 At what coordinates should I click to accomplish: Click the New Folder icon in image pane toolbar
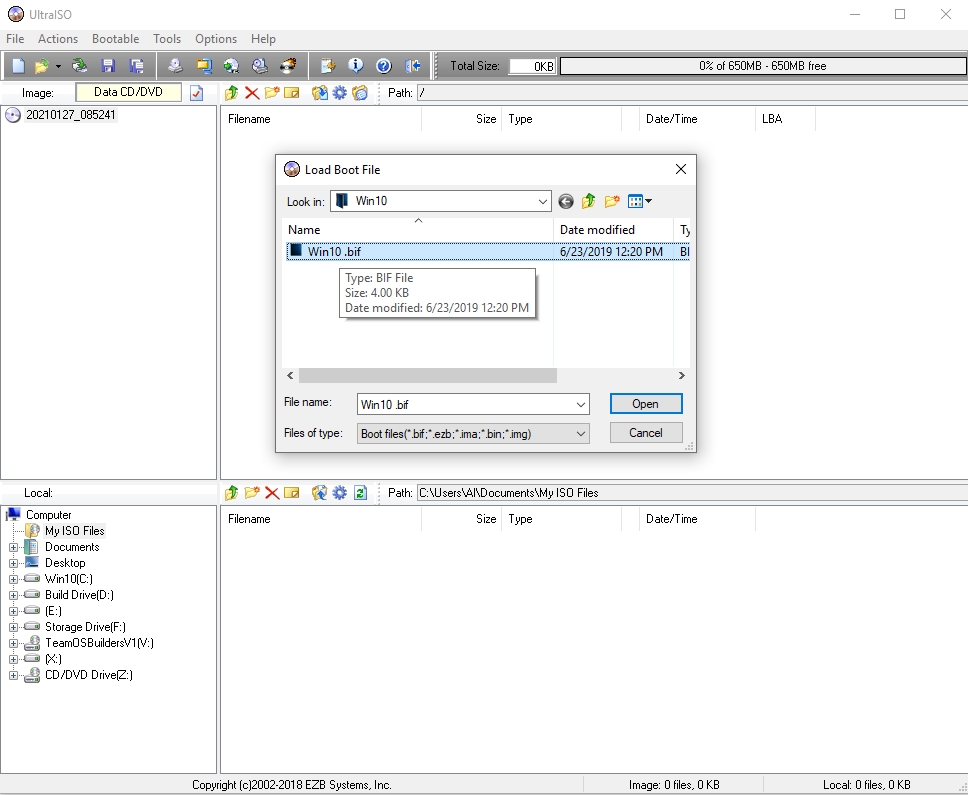272,93
